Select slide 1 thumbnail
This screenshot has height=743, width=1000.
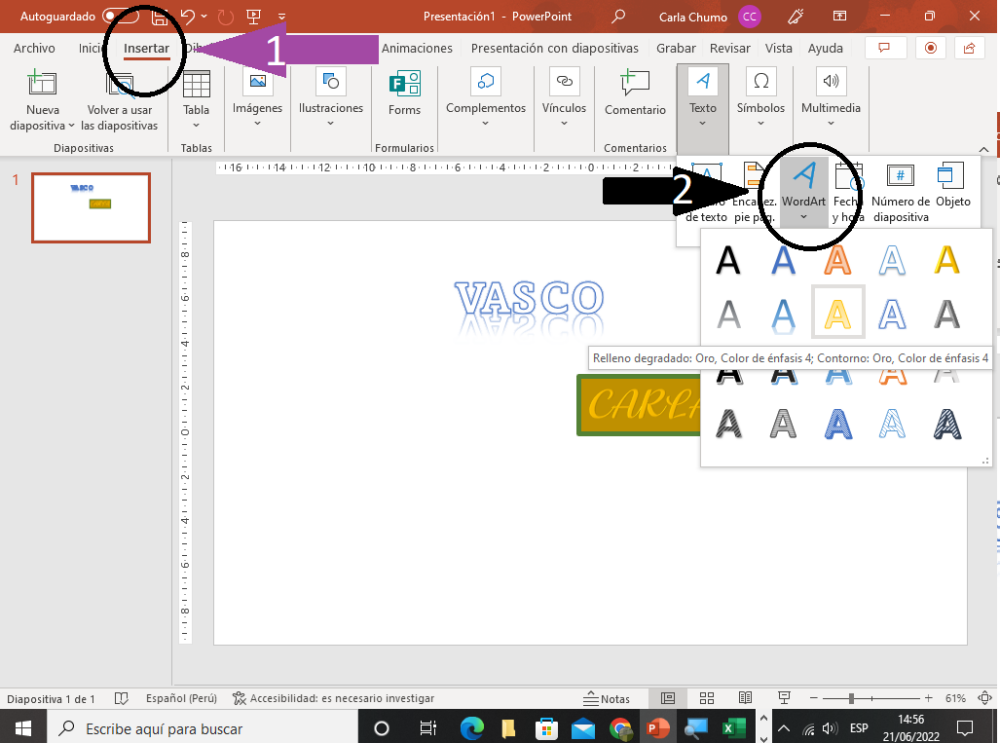click(x=91, y=208)
